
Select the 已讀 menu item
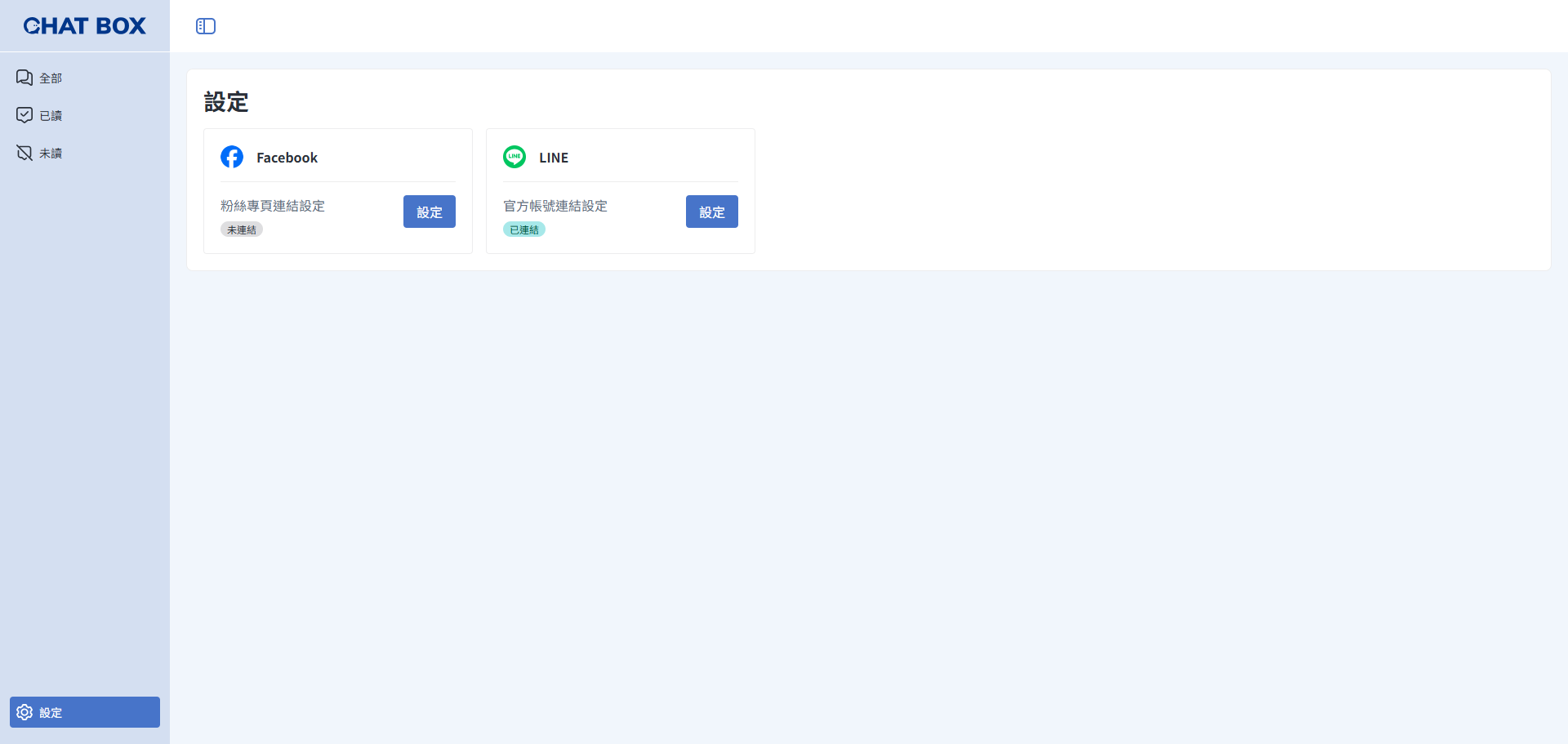click(85, 115)
